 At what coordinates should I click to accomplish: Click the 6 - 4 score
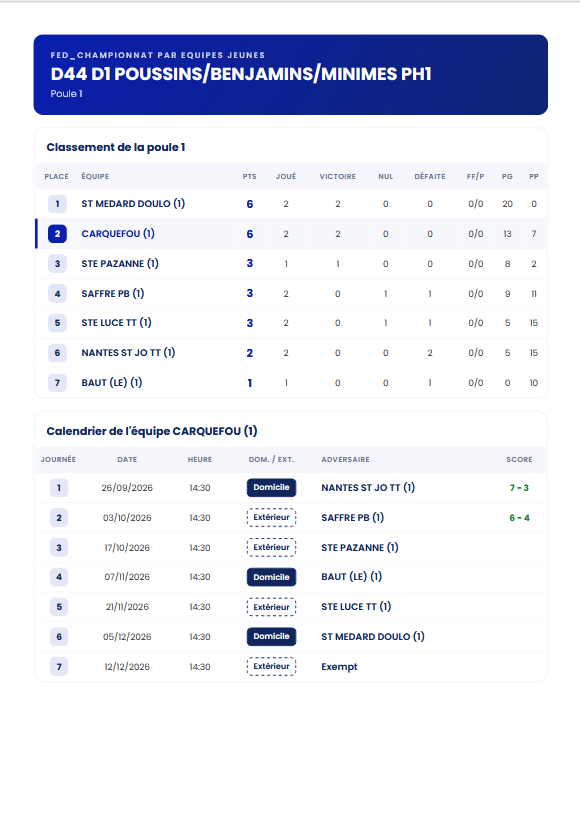point(519,517)
